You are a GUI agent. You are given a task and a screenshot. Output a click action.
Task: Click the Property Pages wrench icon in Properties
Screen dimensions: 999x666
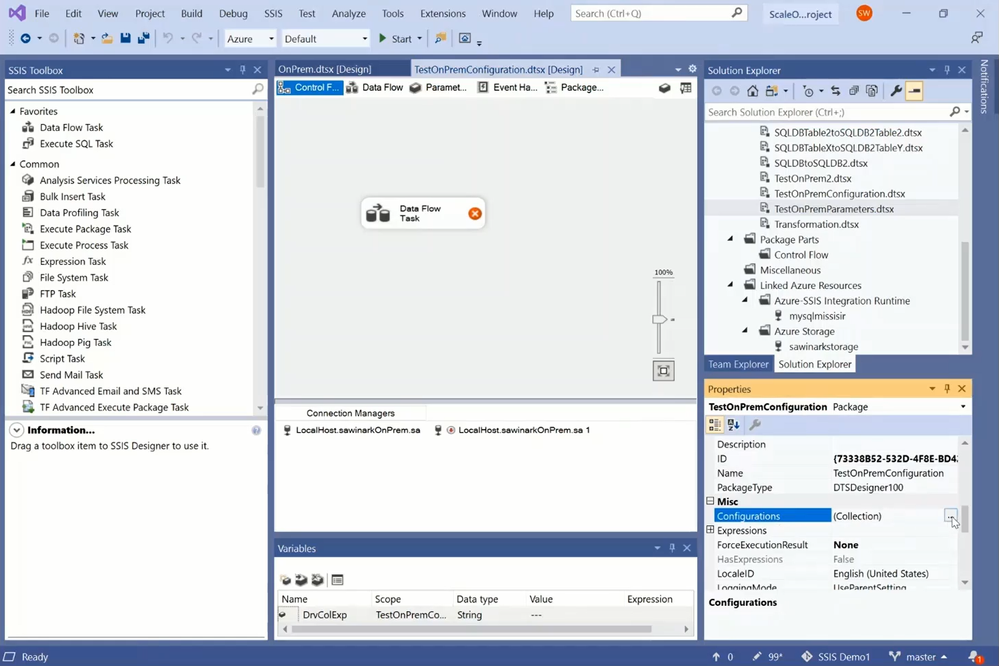tap(755, 424)
